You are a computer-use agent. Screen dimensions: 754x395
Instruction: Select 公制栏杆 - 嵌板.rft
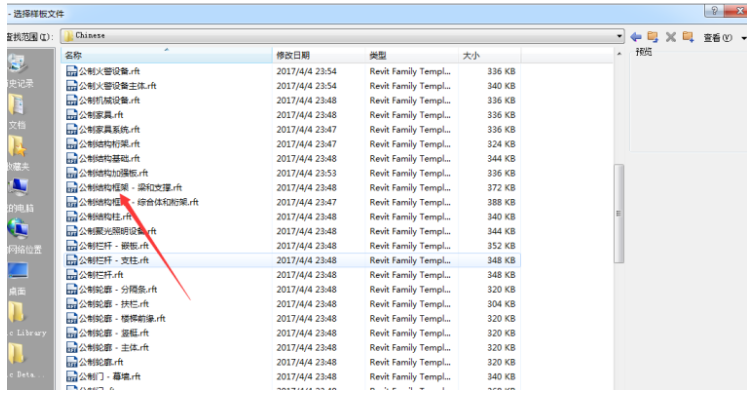[x=113, y=246]
